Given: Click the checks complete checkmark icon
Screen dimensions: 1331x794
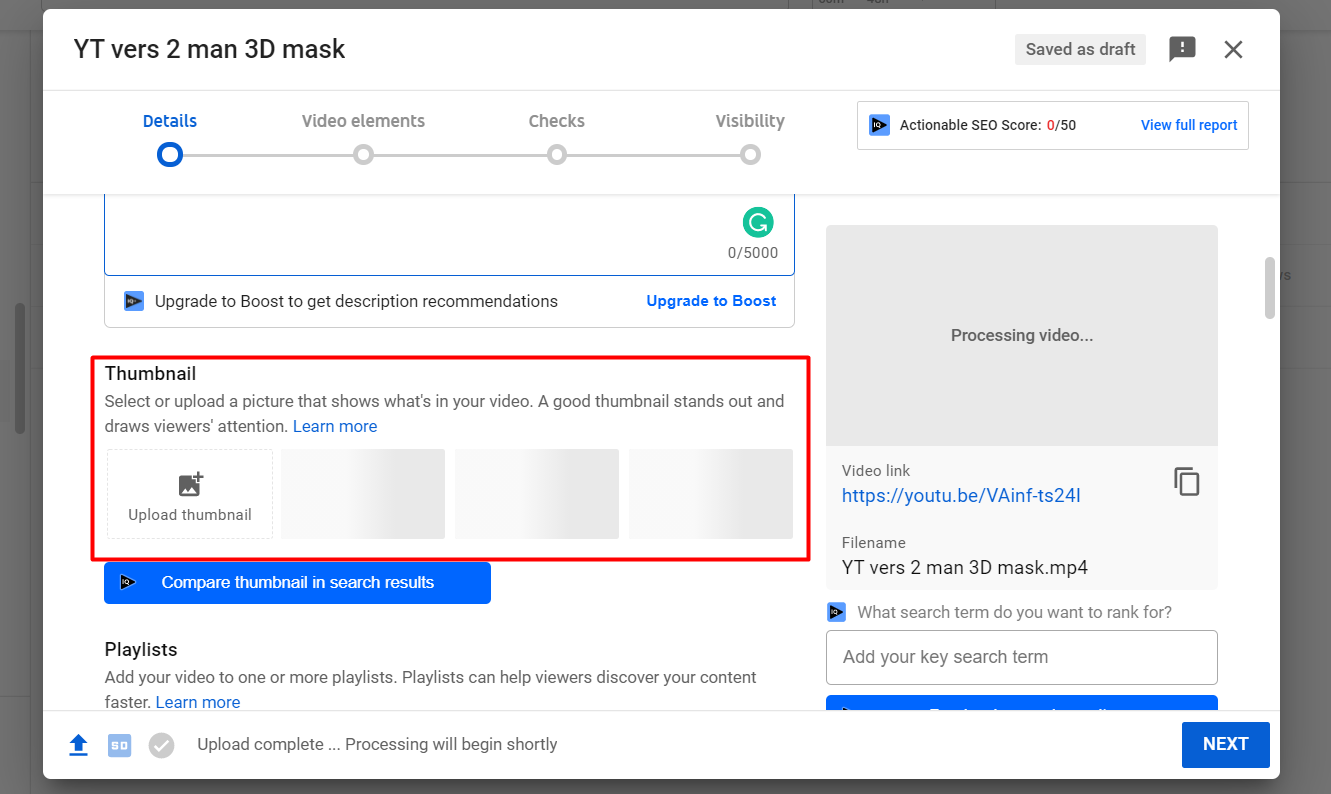Looking at the screenshot, I should point(161,745).
